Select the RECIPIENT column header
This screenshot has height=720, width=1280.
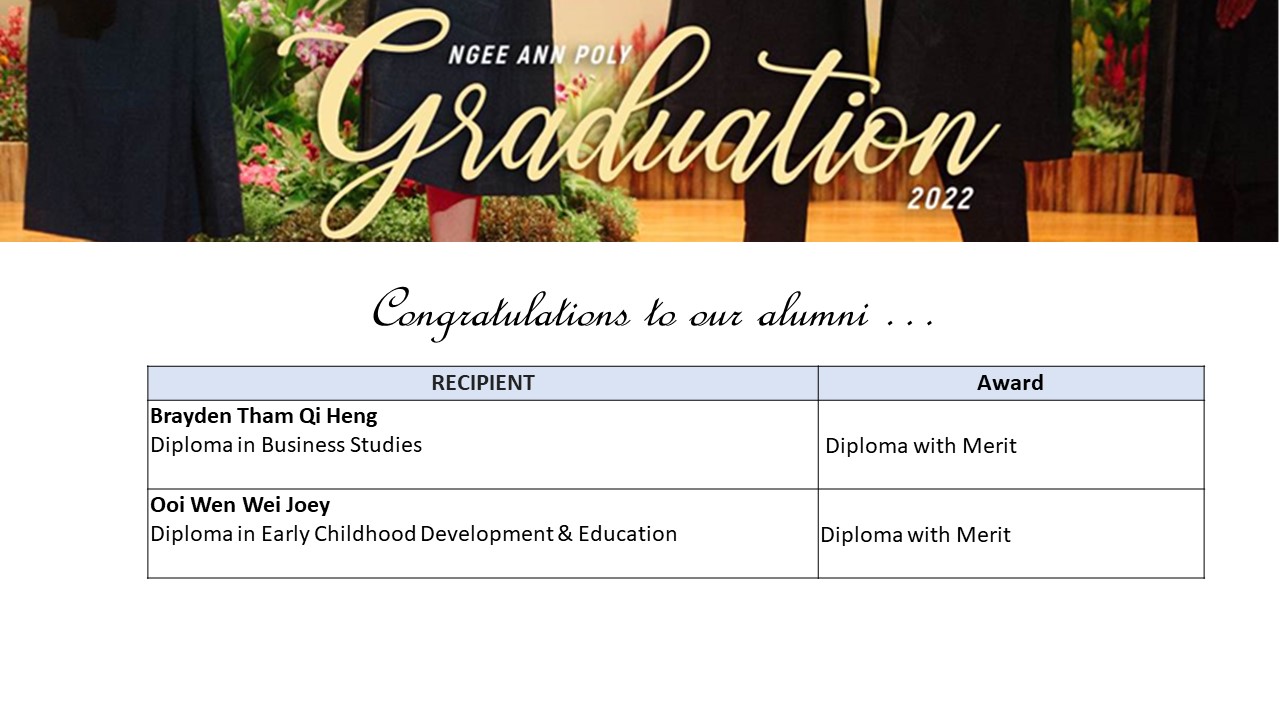[483, 383]
